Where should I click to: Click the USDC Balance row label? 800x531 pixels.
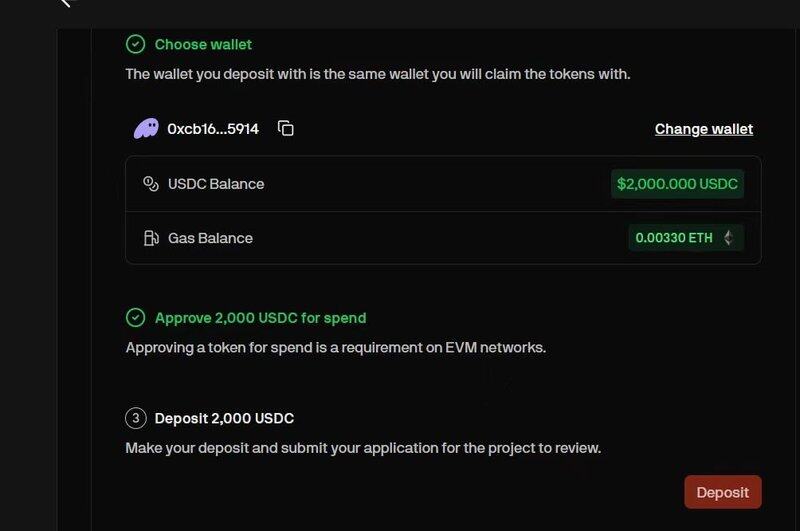click(216, 184)
